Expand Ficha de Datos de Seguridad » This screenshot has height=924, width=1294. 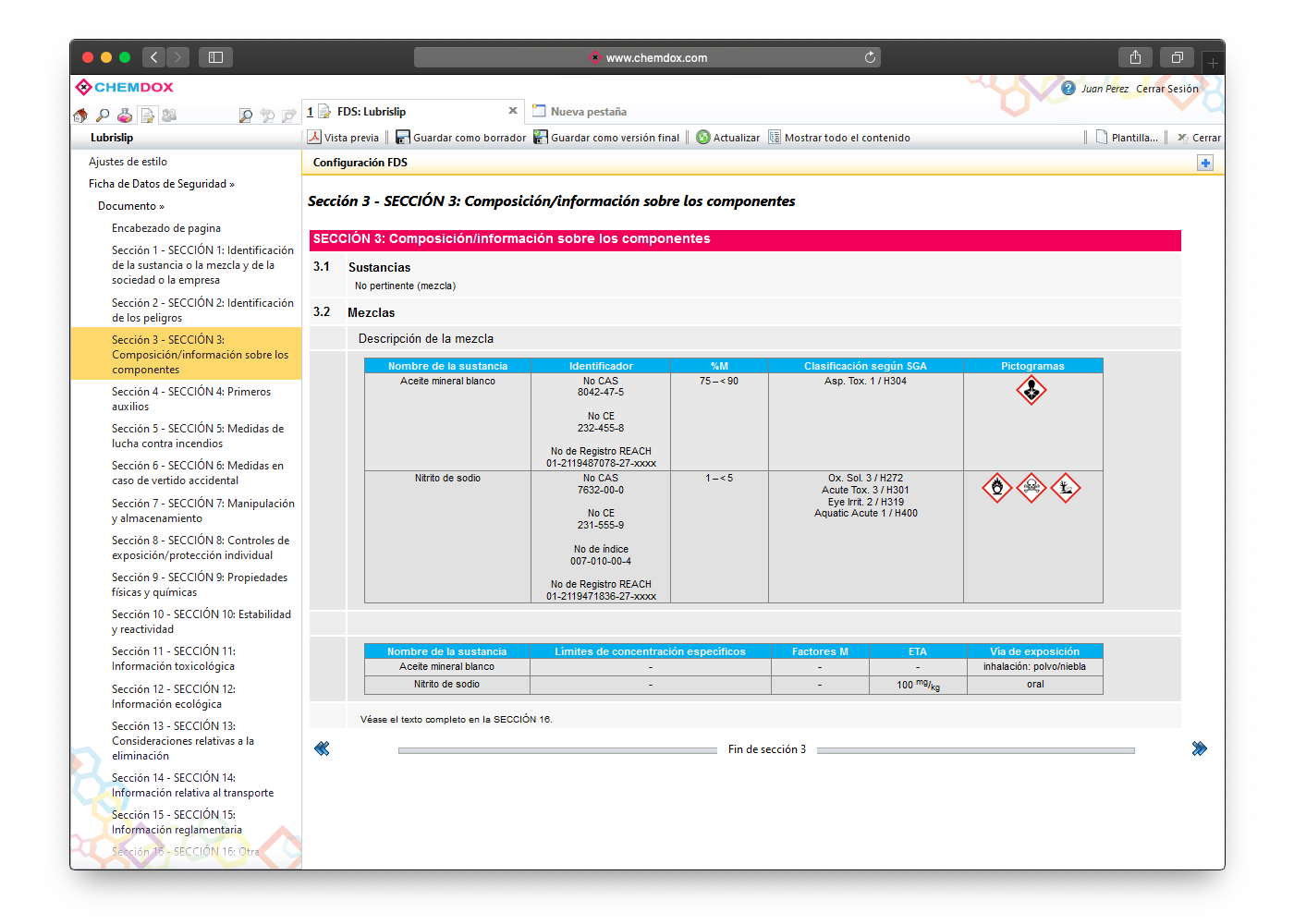[162, 184]
